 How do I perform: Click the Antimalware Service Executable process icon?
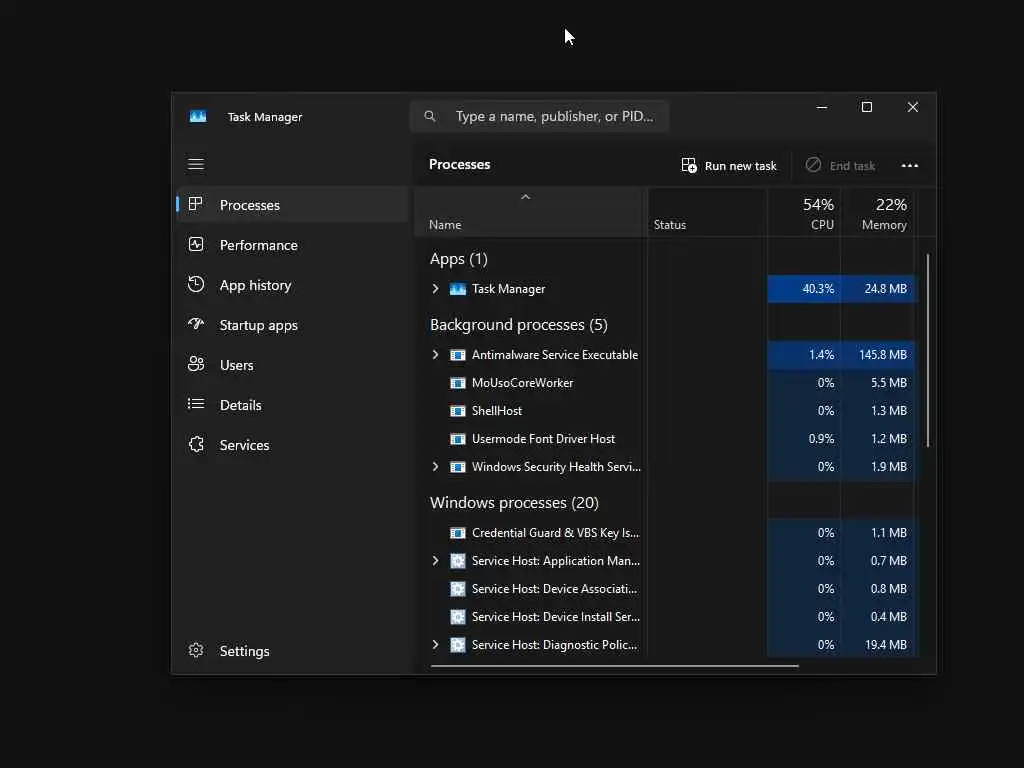[x=458, y=355]
